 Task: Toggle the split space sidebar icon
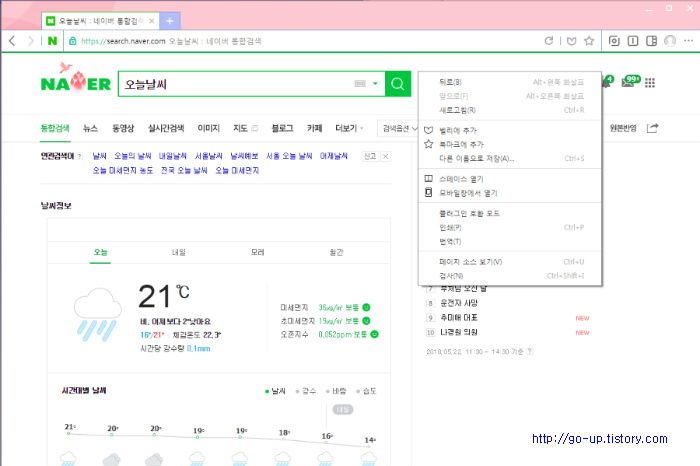tap(651, 41)
